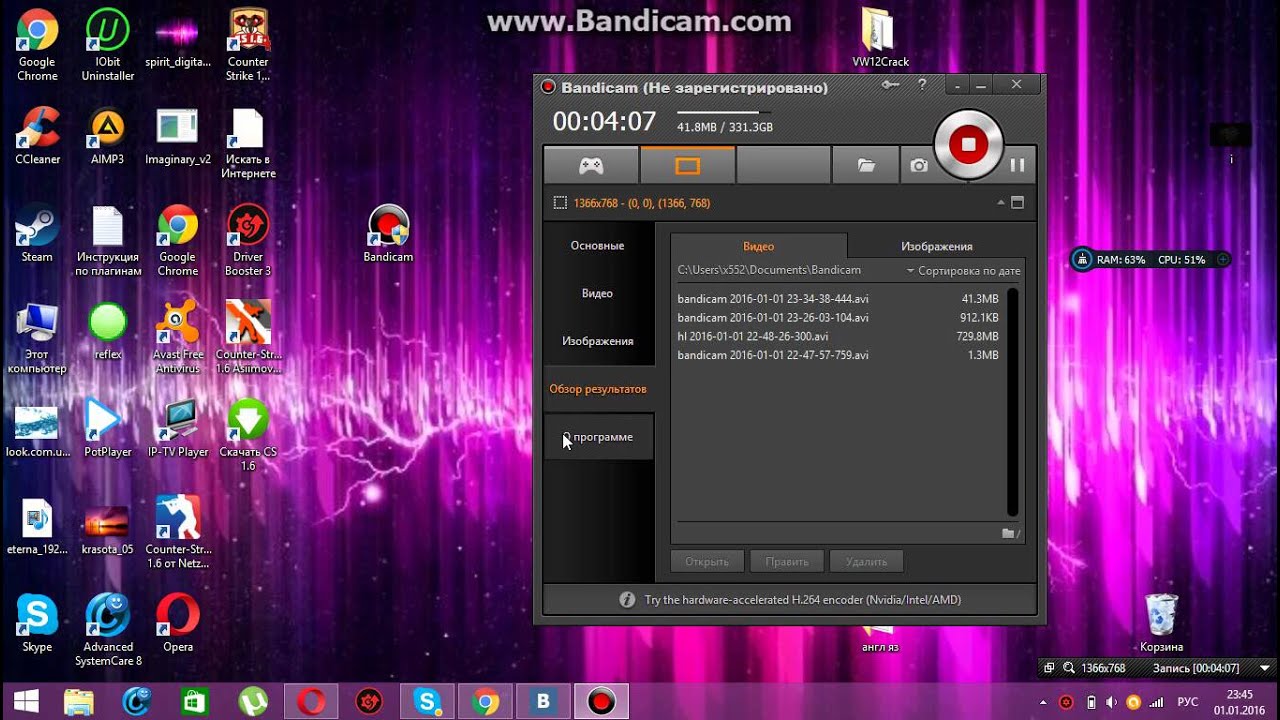The height and width of the screenshot is (720, 1280).
Task: Click the Удалить button
Action: [x=866, y=562]
